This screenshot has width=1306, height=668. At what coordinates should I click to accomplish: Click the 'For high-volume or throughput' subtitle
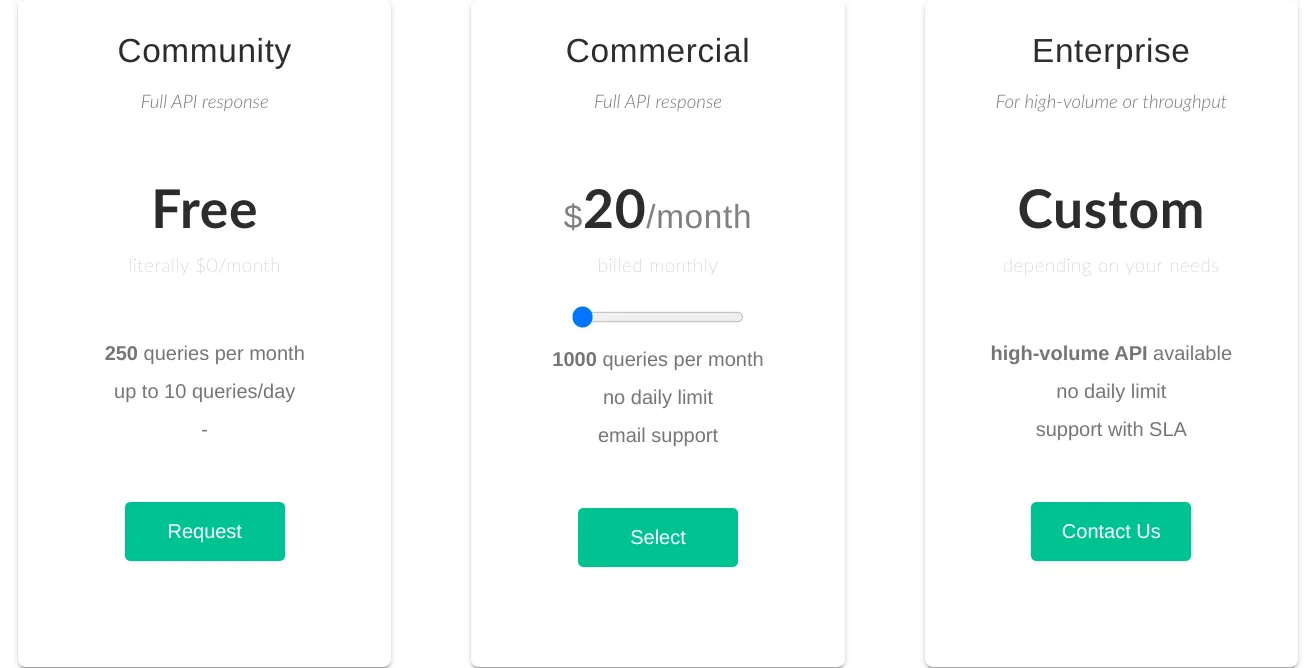click(1110, 101)
